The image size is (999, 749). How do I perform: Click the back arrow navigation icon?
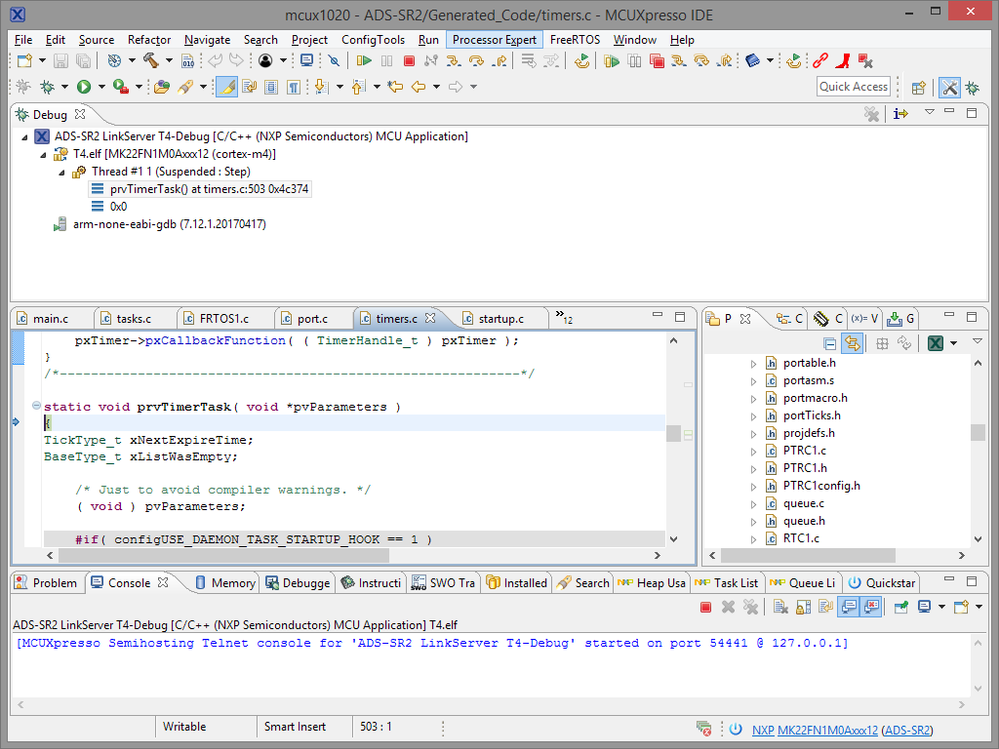[419, 87]
